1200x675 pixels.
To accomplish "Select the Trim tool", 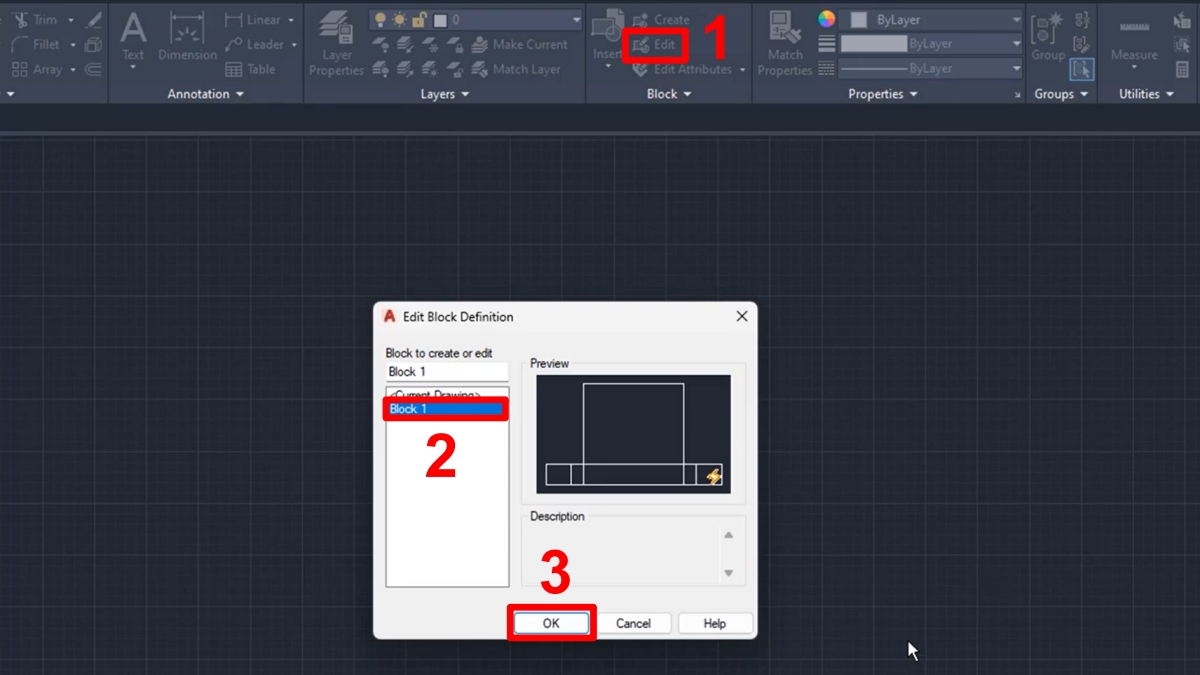I will (x=35, y=19).
